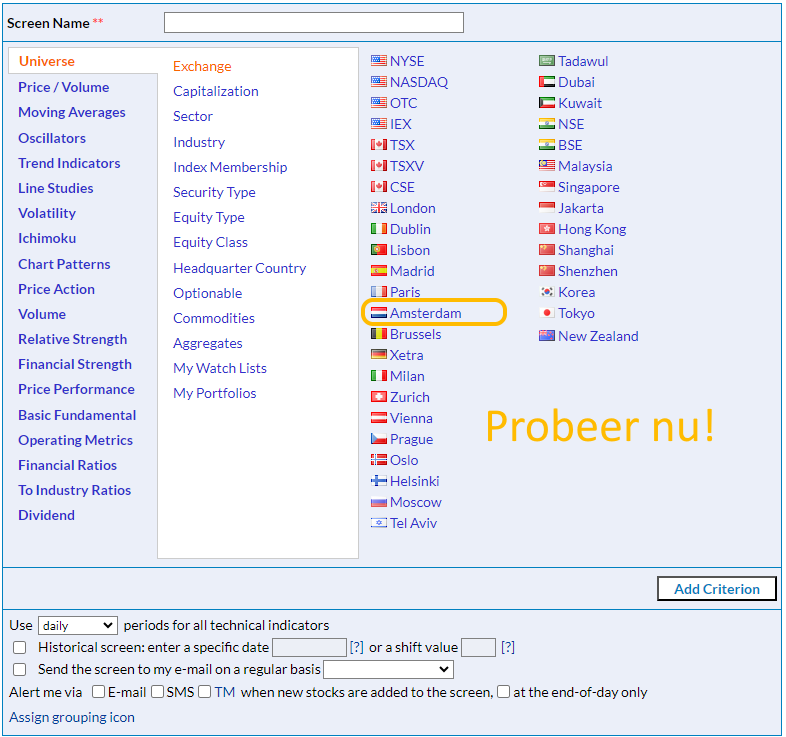Click the Hong Kong flag icon
The image size is (786, 737).
(546, 229)
